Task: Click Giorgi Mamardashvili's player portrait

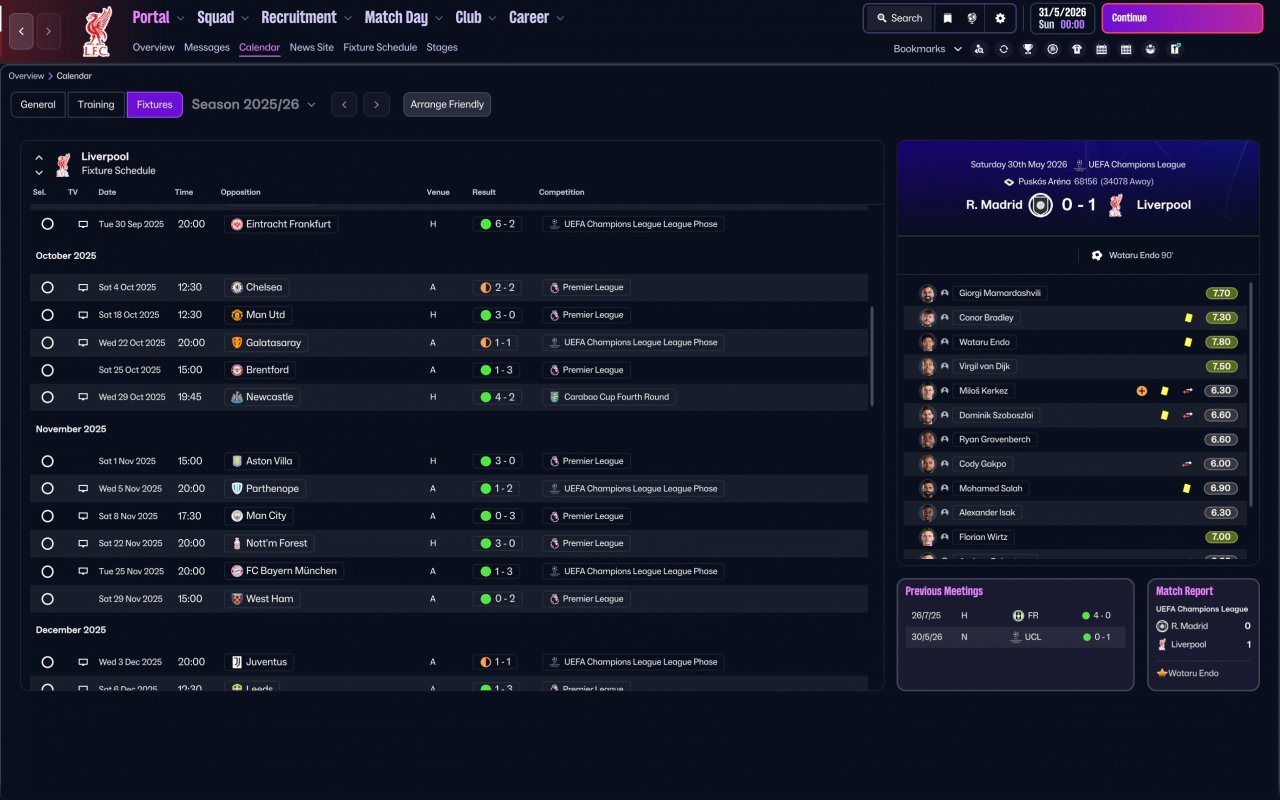Action: click(927, 293)
